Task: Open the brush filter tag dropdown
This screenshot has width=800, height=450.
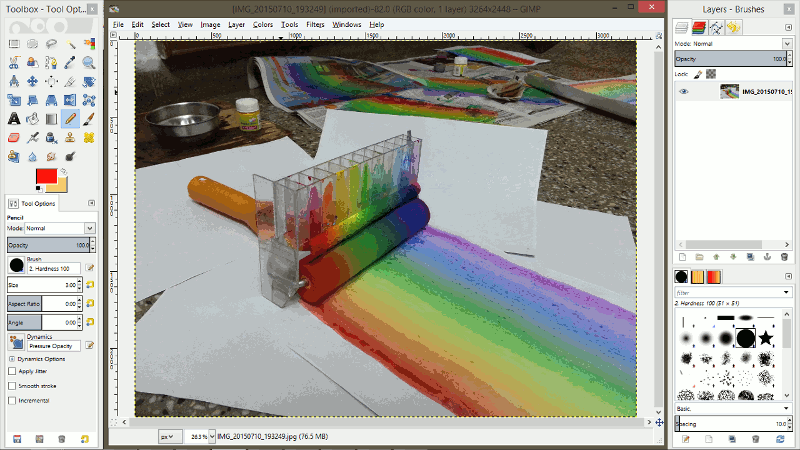Action: (x=786, y=292)
